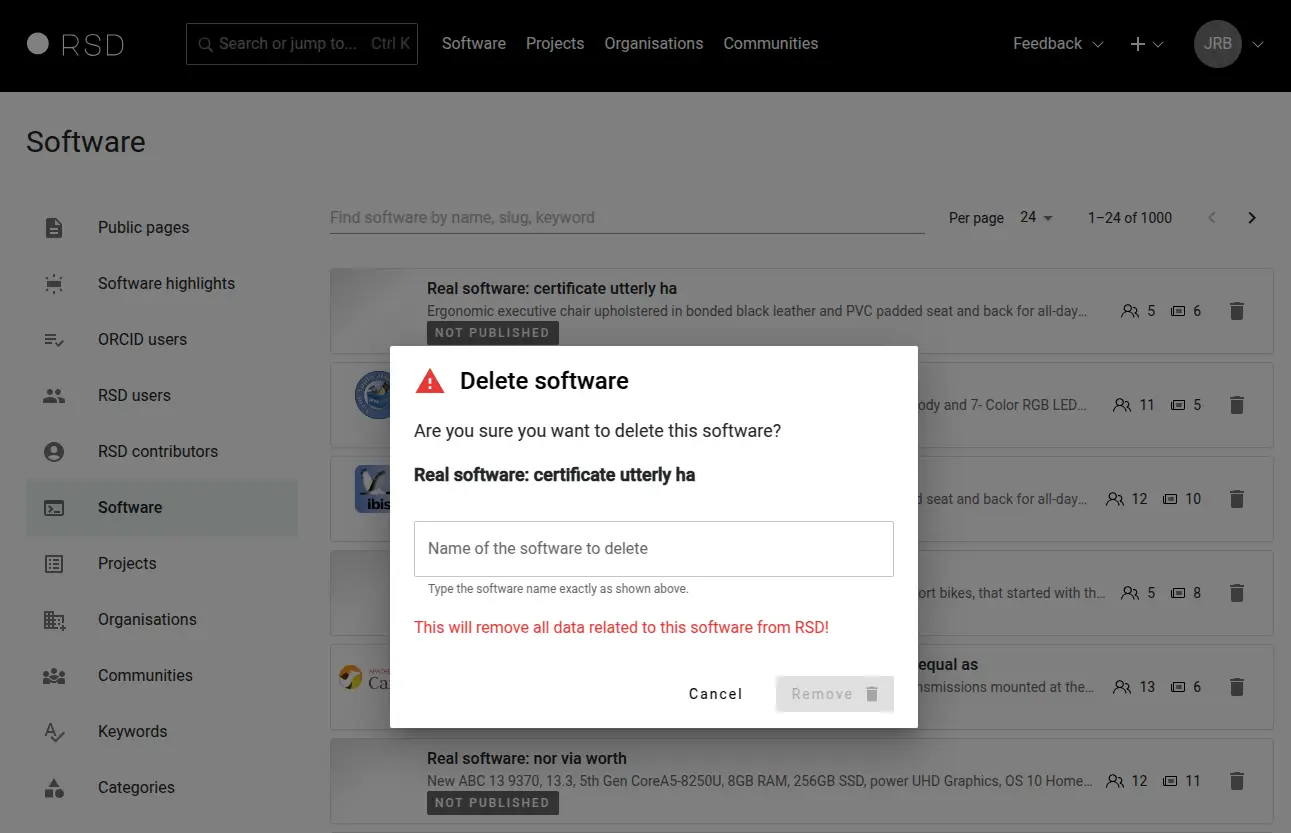Click the Categories sidebar icon
Image resolution: width=1291 pixels, height=833 pixels.
pos(53,787)
